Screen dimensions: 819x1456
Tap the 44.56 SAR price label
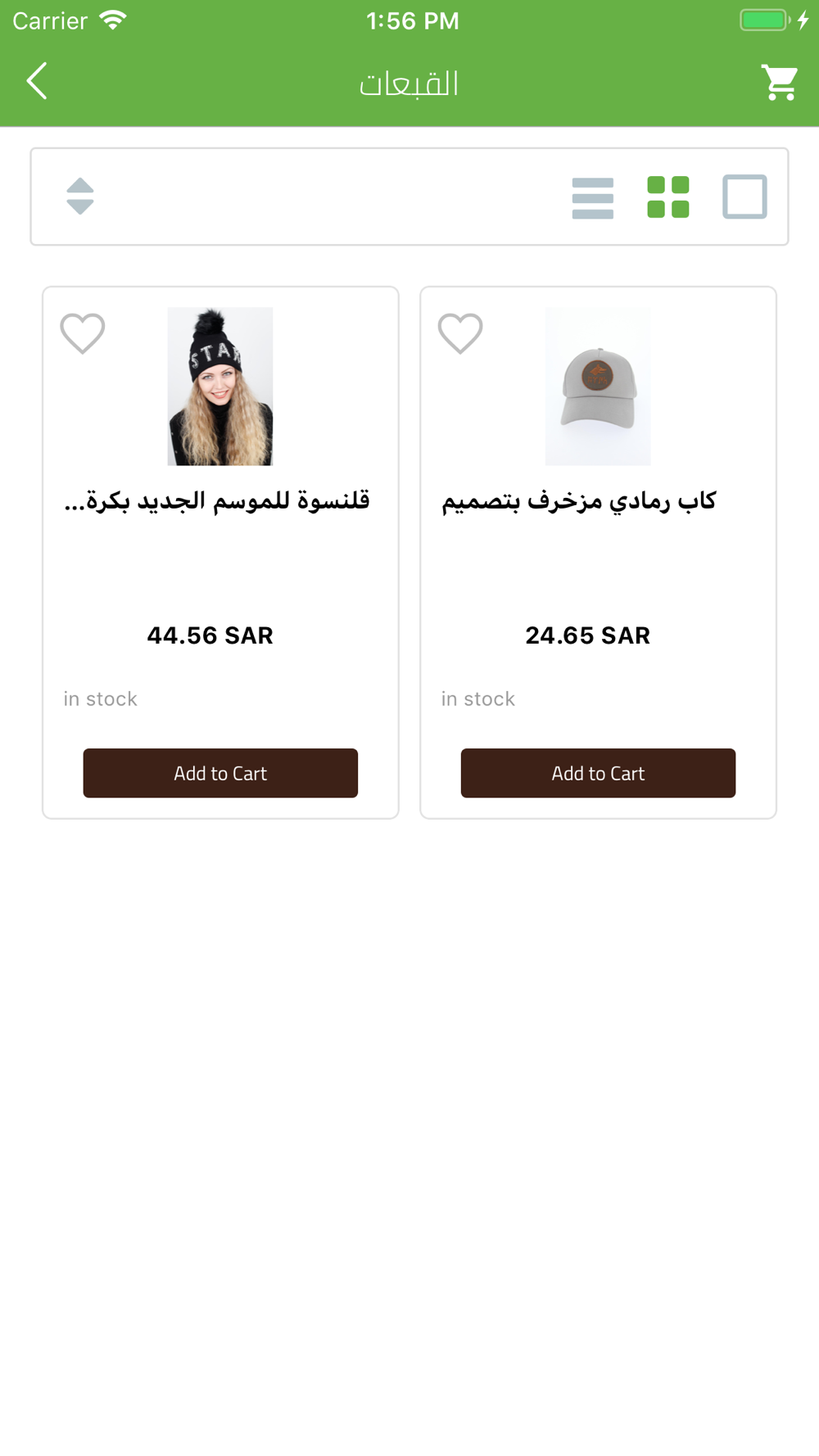pos(210,635)
